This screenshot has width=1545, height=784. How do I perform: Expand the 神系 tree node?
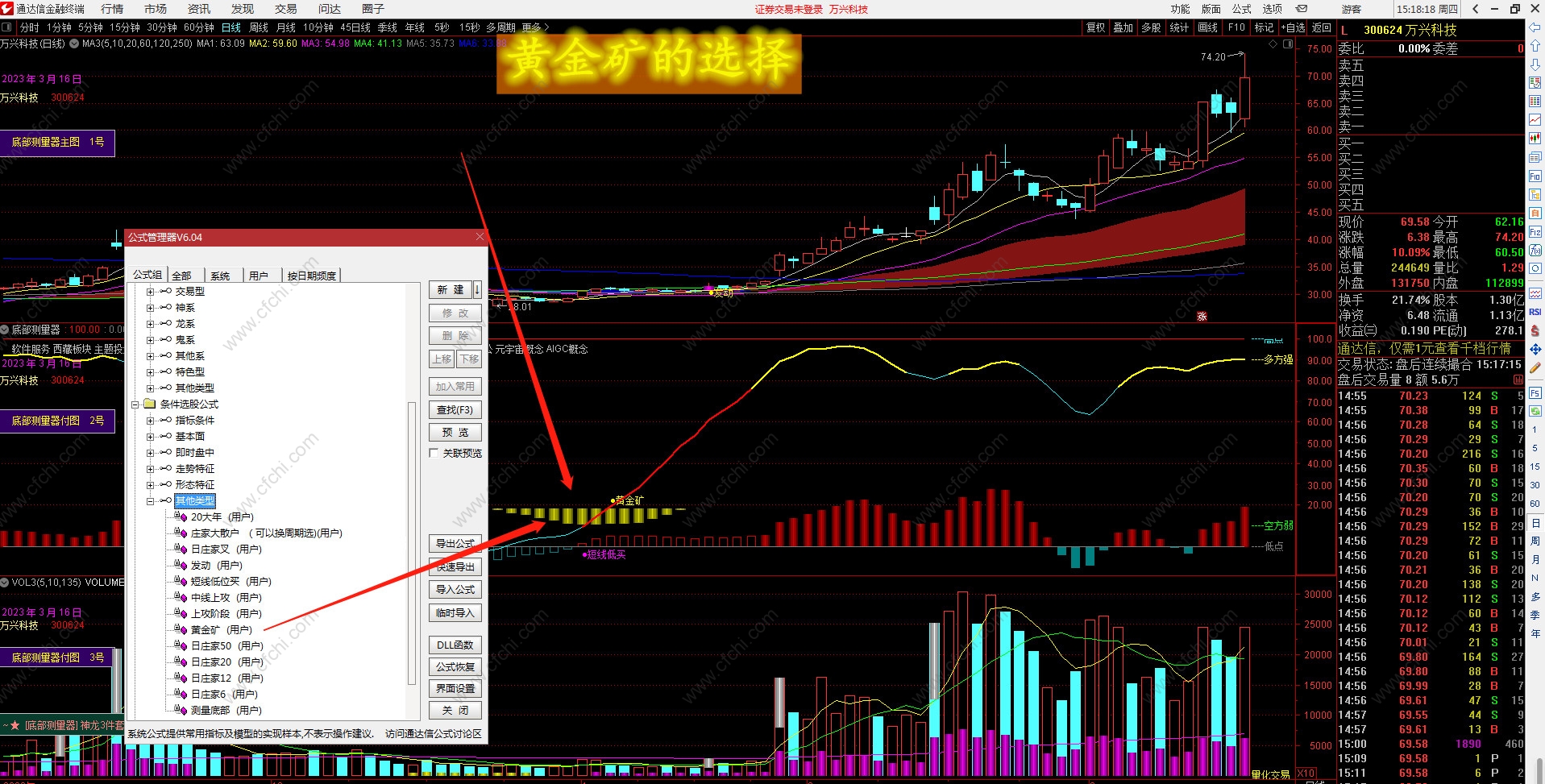coord(150,308)
